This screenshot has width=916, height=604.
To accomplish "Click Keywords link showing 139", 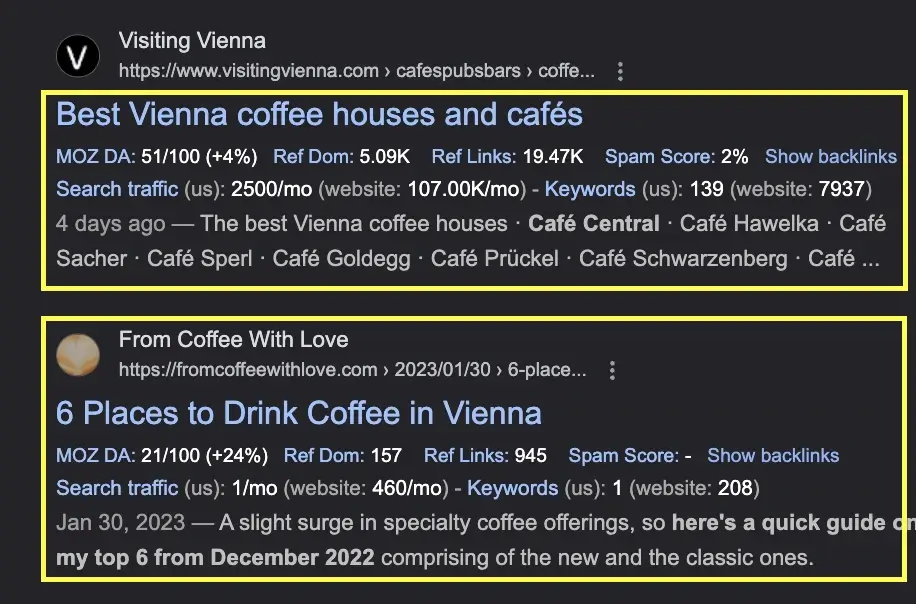I will pos(590,189).
